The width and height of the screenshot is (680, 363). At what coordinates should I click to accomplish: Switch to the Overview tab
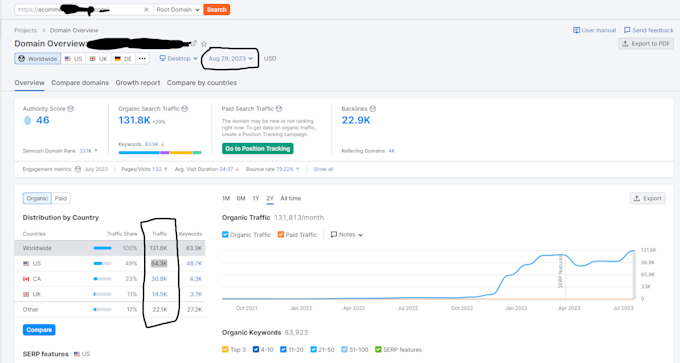coord(29,83)
